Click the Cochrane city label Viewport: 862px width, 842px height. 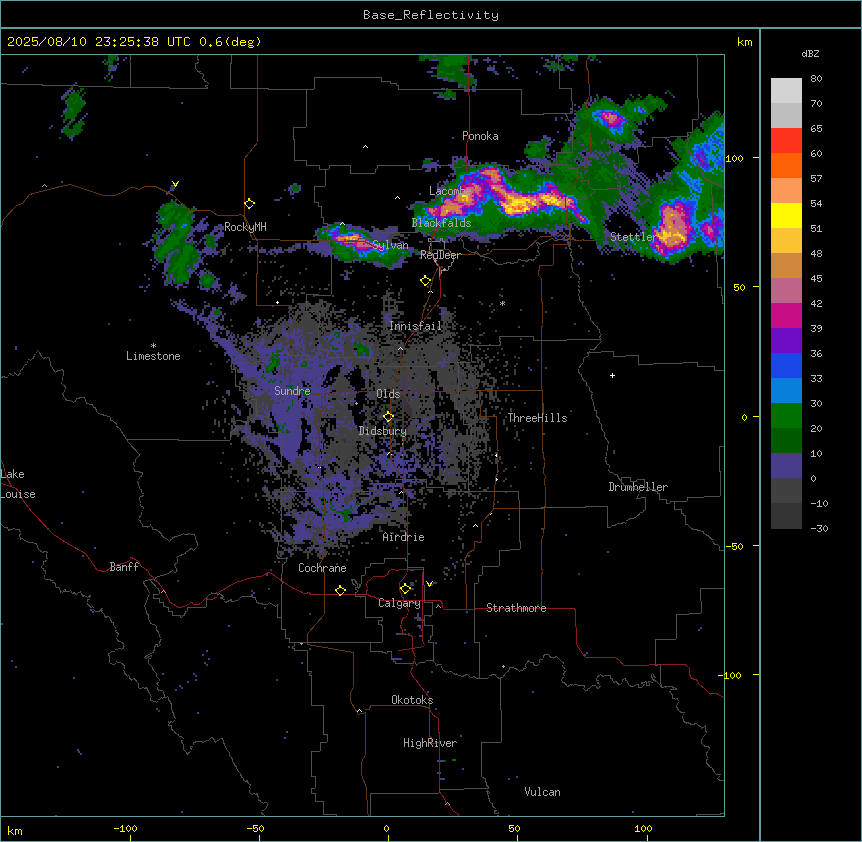pos(322,568)
